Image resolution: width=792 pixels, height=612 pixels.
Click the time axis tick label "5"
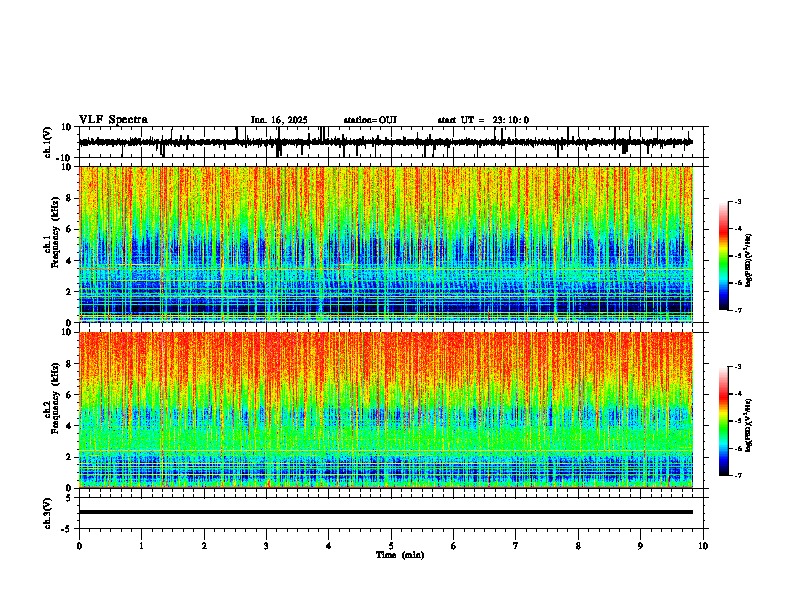(391, 546)
